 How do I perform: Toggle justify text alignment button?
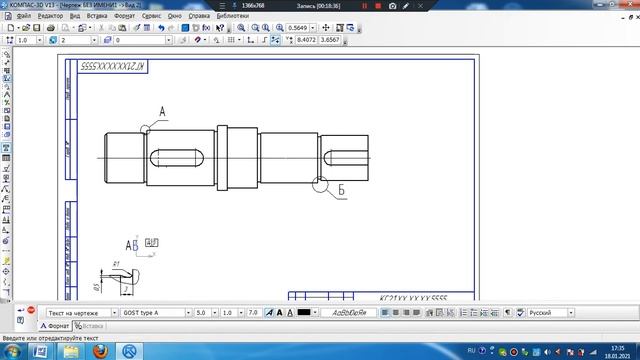click(416, 313)
